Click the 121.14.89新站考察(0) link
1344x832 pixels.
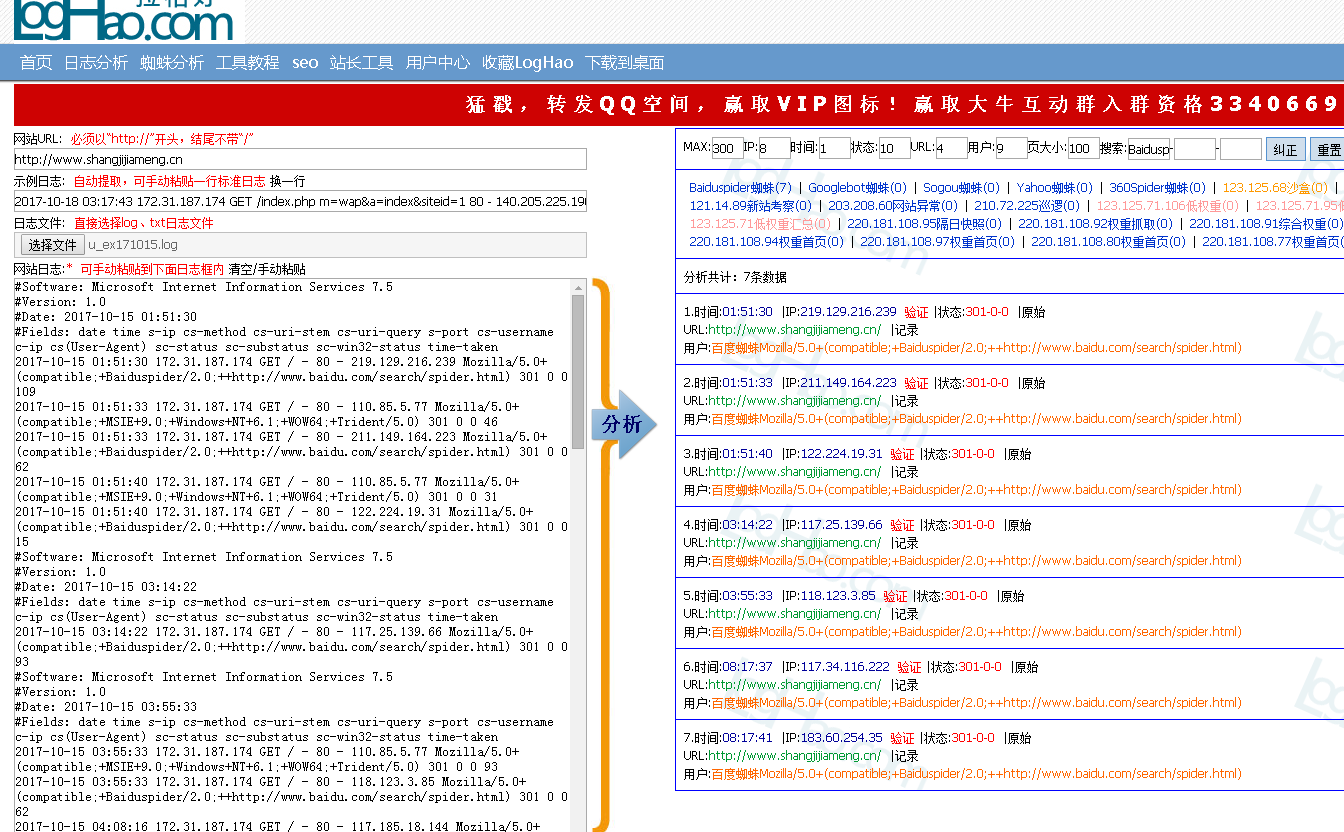pos(750,205)
